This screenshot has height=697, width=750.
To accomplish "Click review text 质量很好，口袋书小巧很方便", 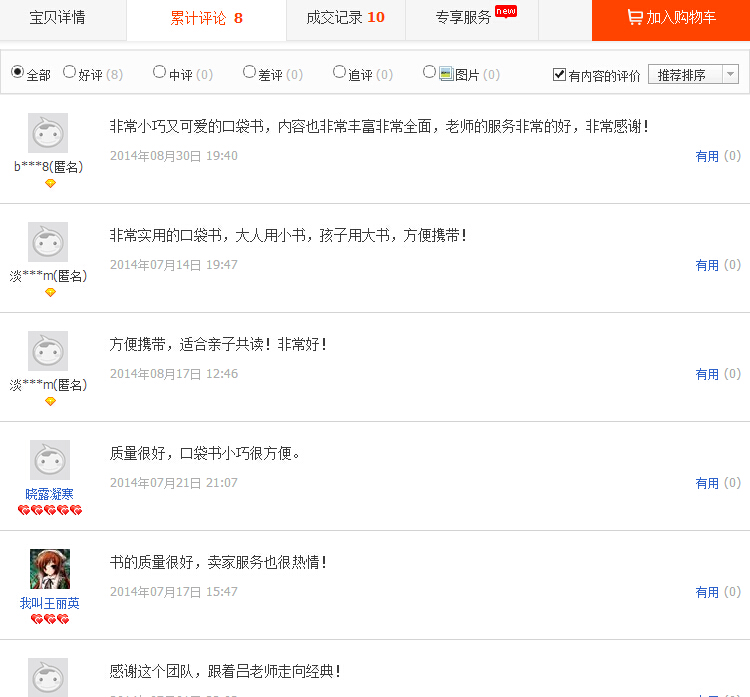I will coord(204,453).
